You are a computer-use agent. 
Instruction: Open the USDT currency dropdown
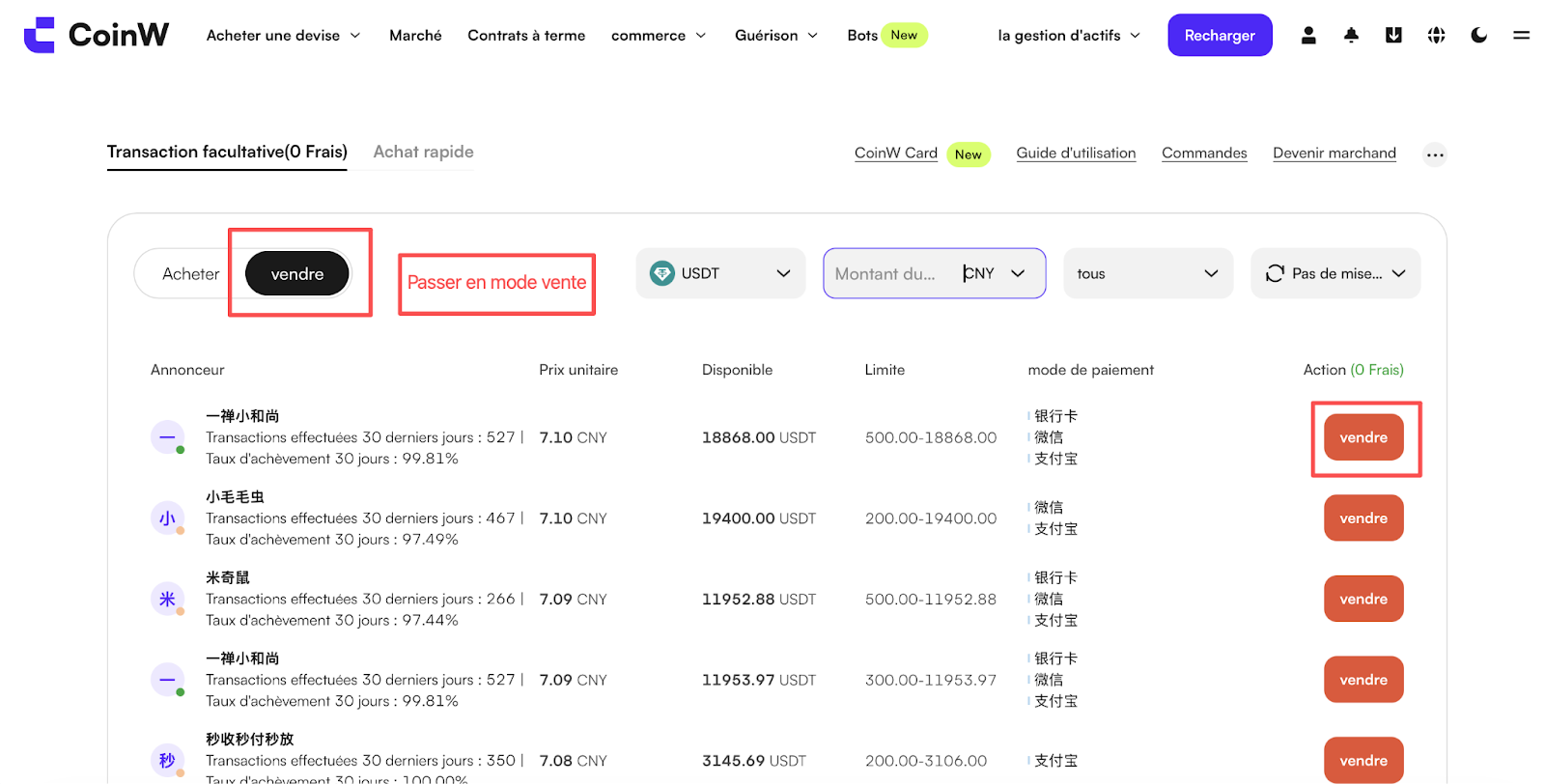click(720, 273)
